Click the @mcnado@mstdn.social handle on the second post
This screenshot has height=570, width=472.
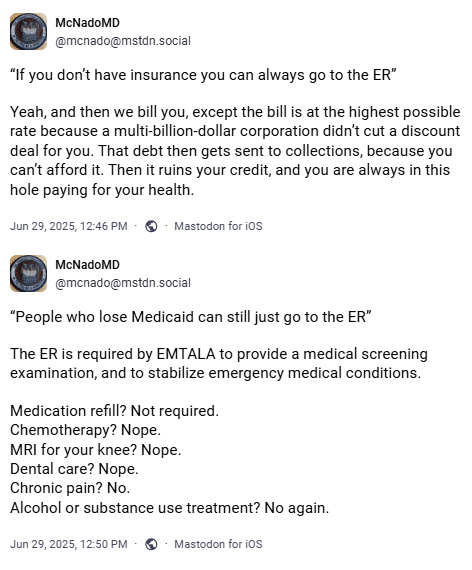pos(123,283)
